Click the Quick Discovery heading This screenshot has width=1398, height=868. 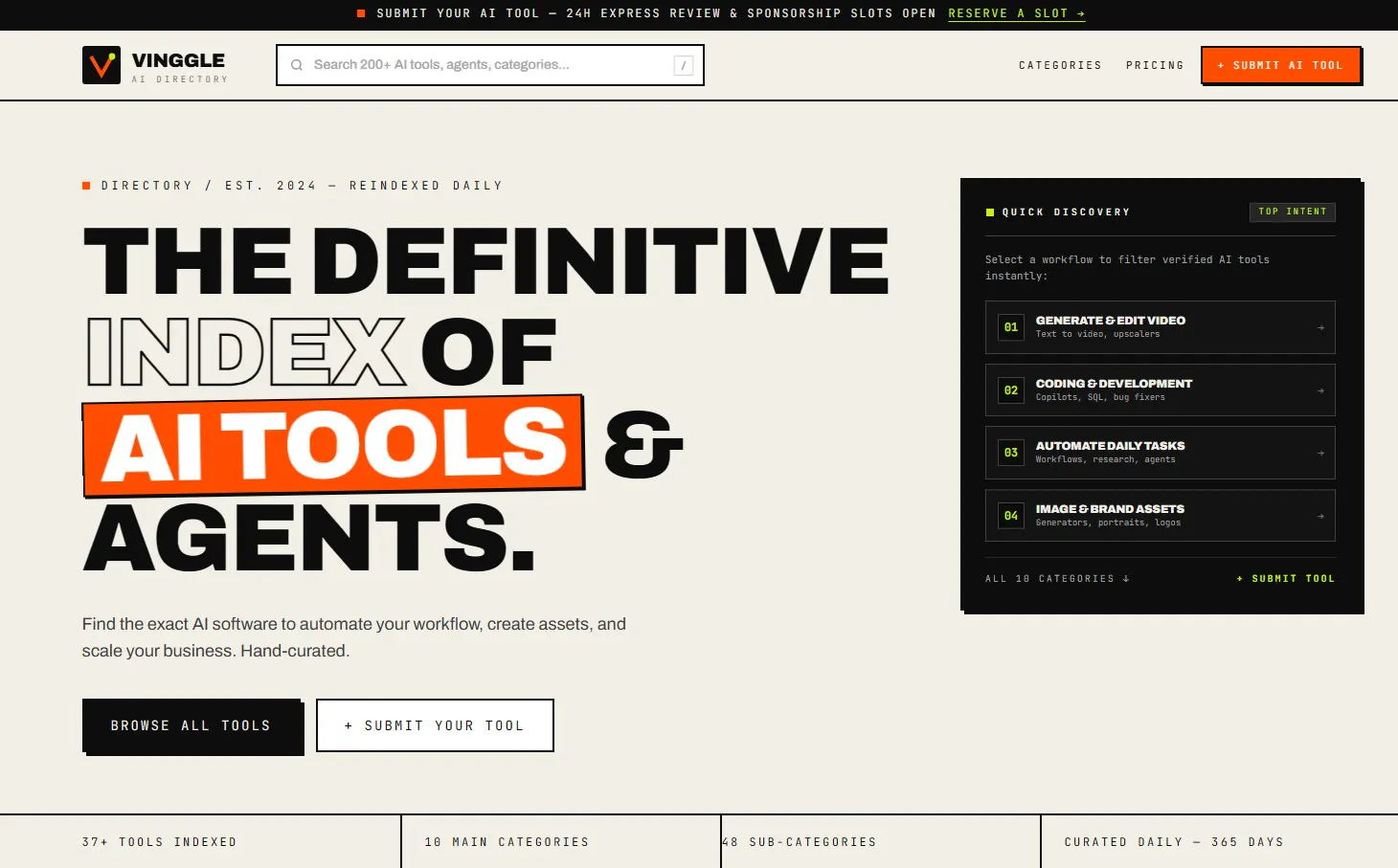tap(1066, 212)
